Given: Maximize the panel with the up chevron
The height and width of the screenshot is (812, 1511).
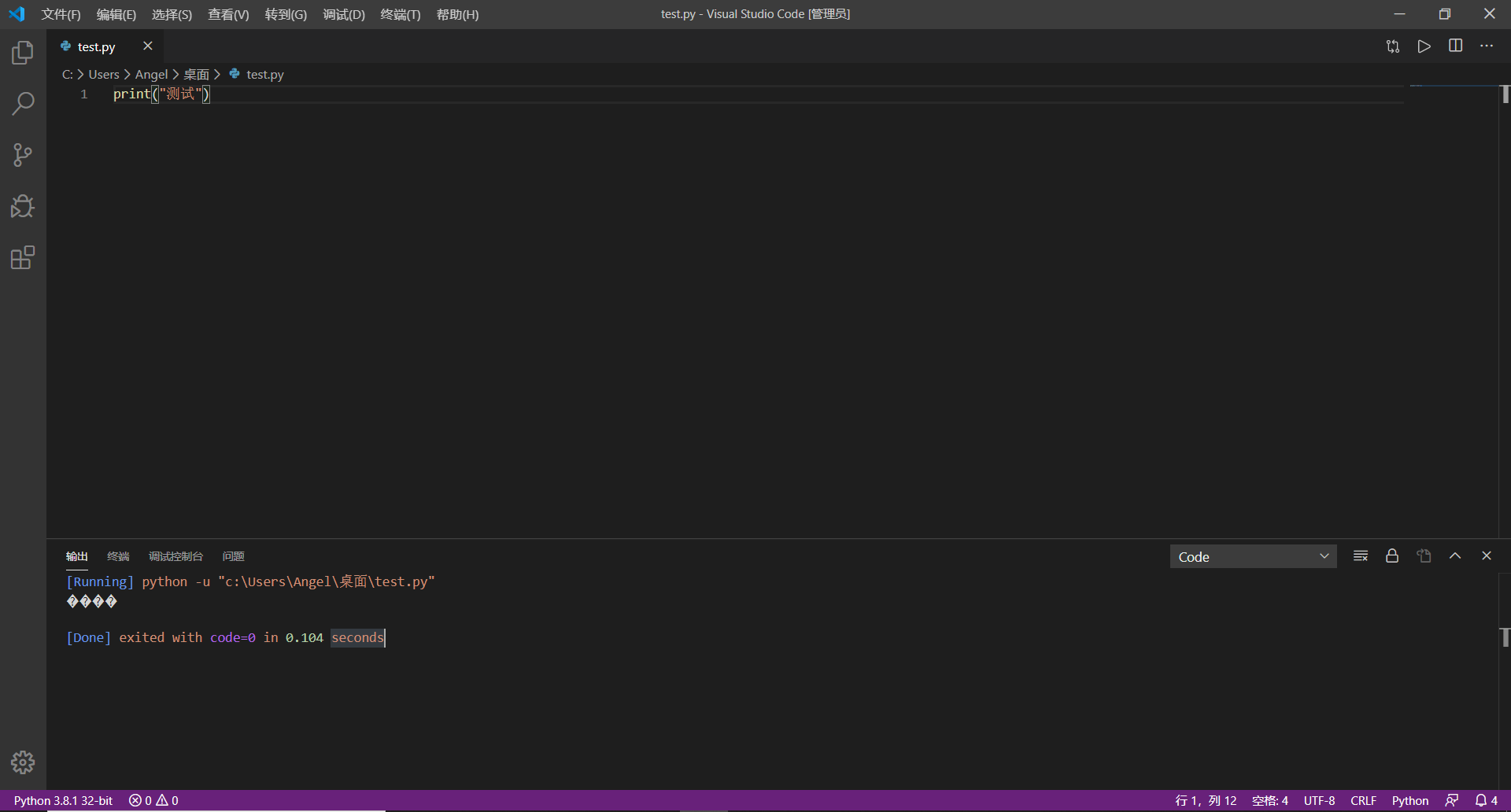Looking at the screenshot, I should 1455,556.
